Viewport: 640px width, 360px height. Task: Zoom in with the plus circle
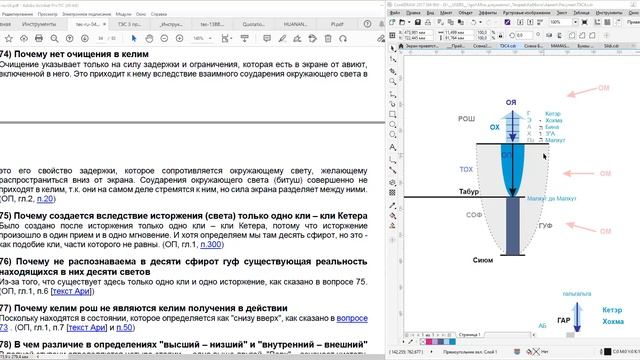[179, 38]
